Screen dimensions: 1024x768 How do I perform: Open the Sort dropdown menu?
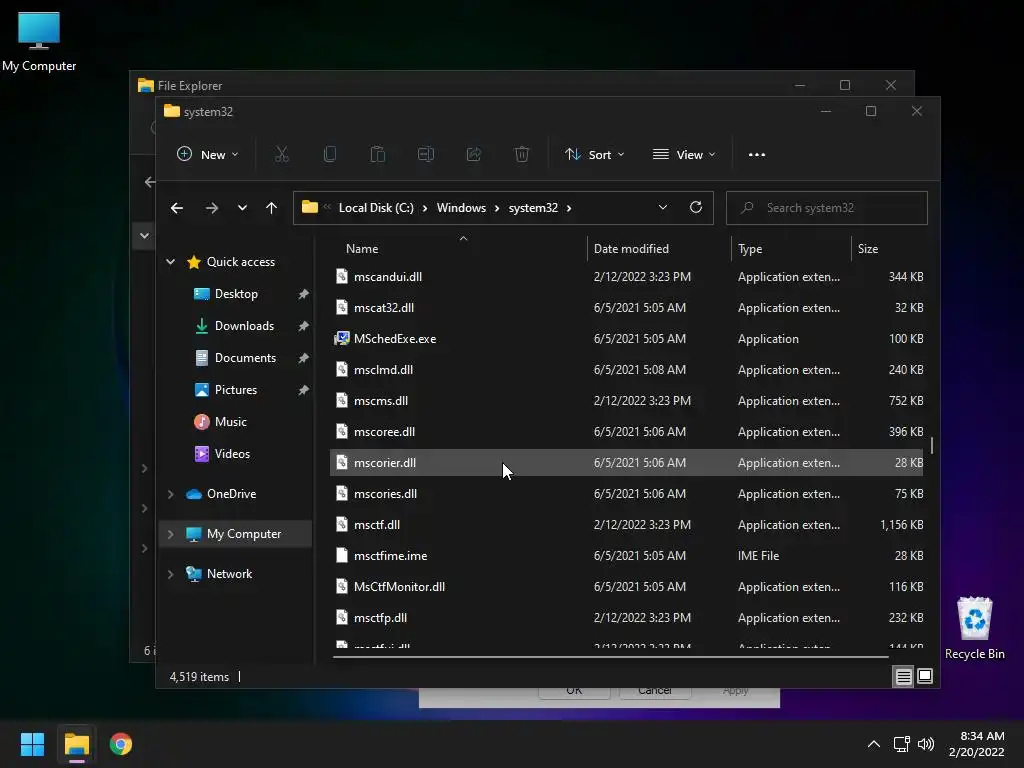(x=595, y=155)
